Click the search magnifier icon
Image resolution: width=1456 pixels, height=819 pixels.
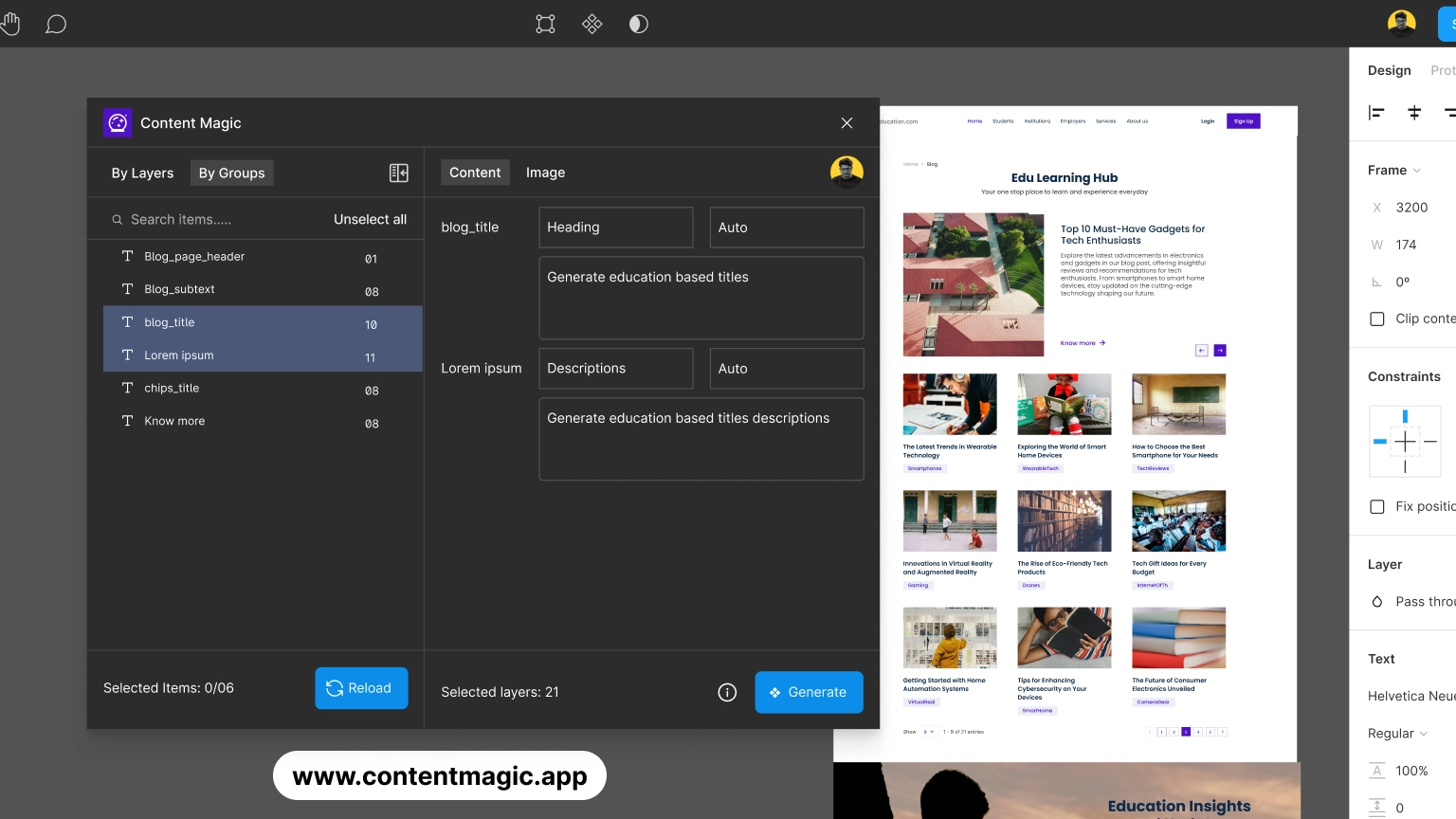(x=118, y=220)
